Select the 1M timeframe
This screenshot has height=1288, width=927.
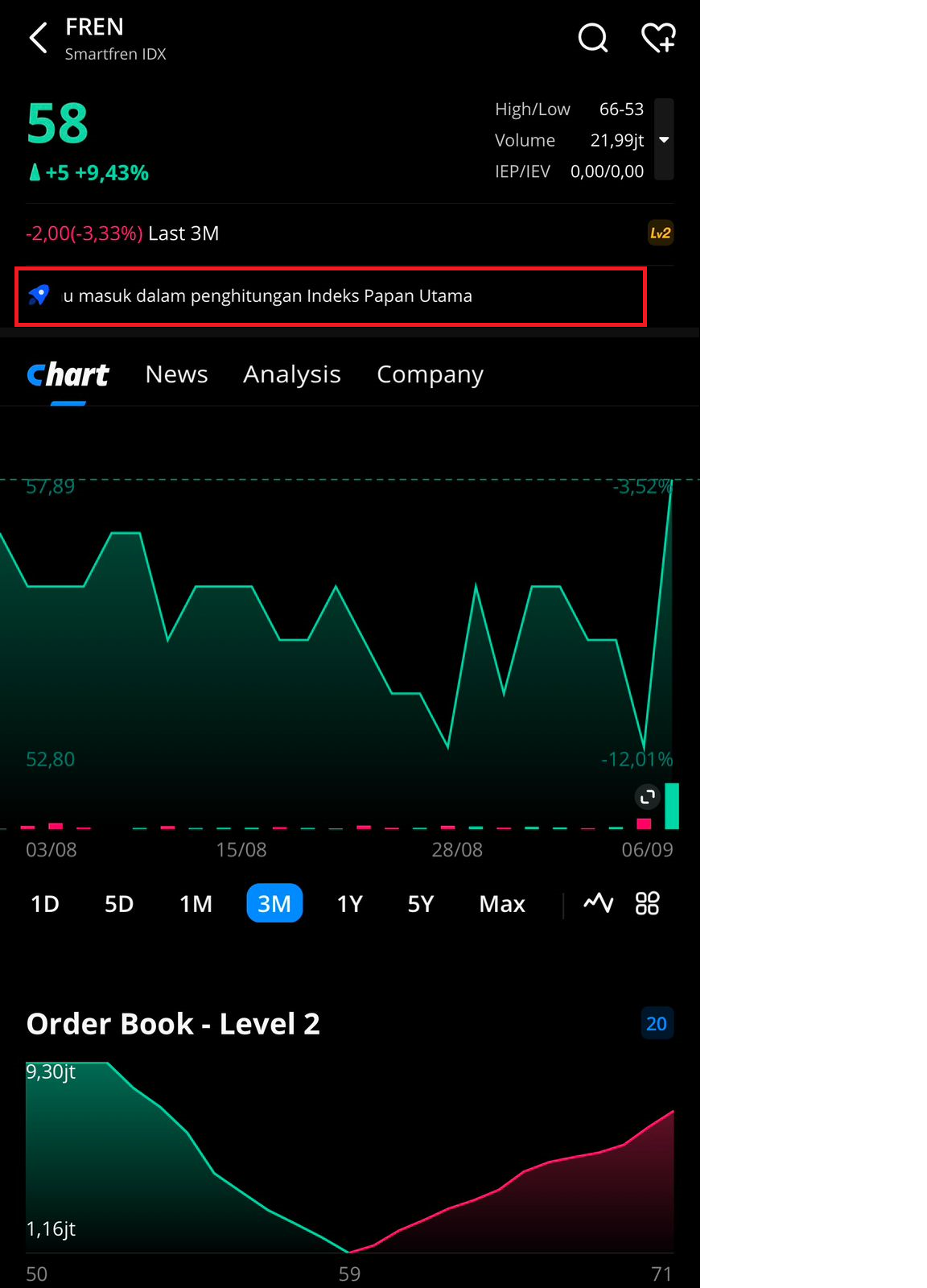pos(196,903)
